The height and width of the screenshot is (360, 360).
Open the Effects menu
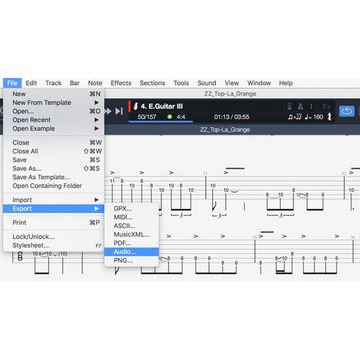pos(121,83)
